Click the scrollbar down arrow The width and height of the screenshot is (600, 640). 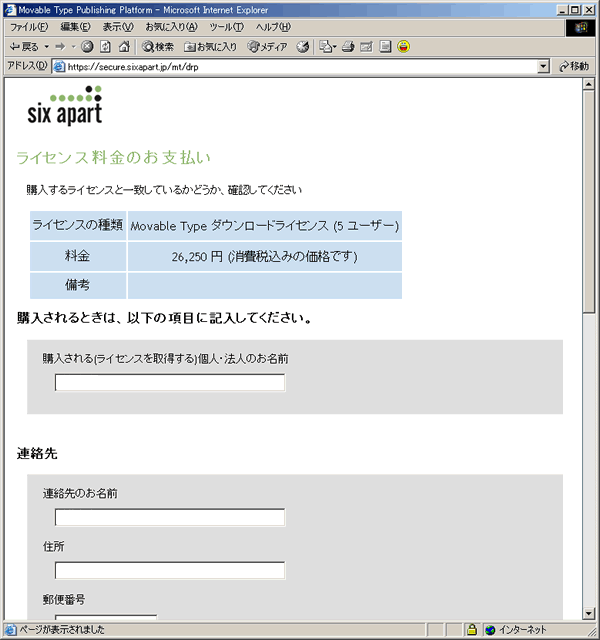point(589,613)
